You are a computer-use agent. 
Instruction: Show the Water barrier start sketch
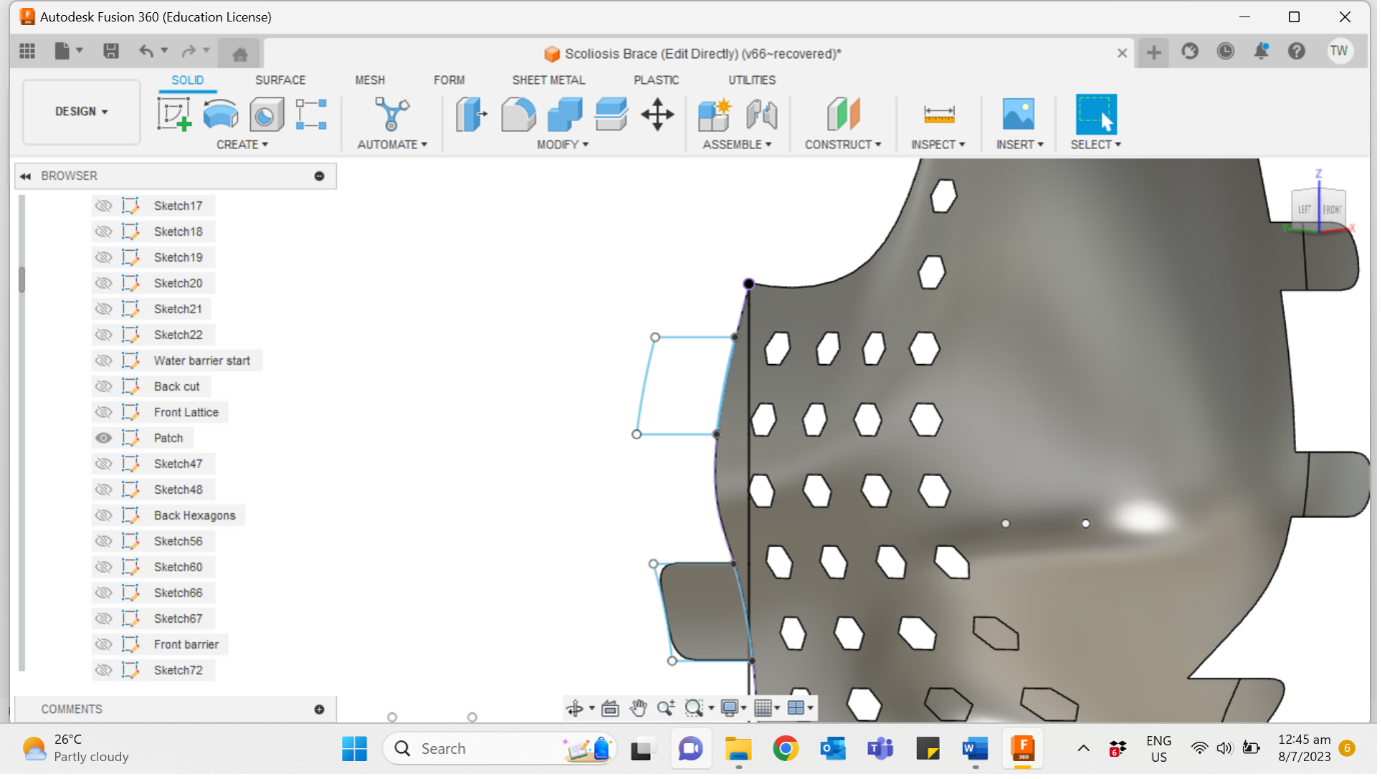coord(103,361)
